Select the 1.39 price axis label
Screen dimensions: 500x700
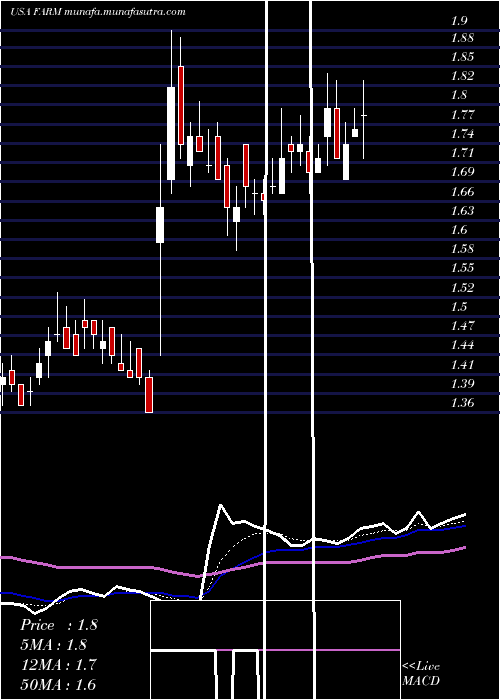click(x=462, y=383)
